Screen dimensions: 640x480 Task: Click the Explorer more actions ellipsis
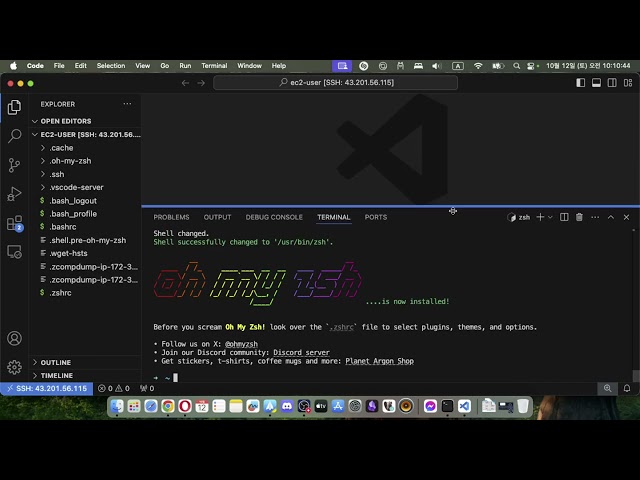click(127, 104)
